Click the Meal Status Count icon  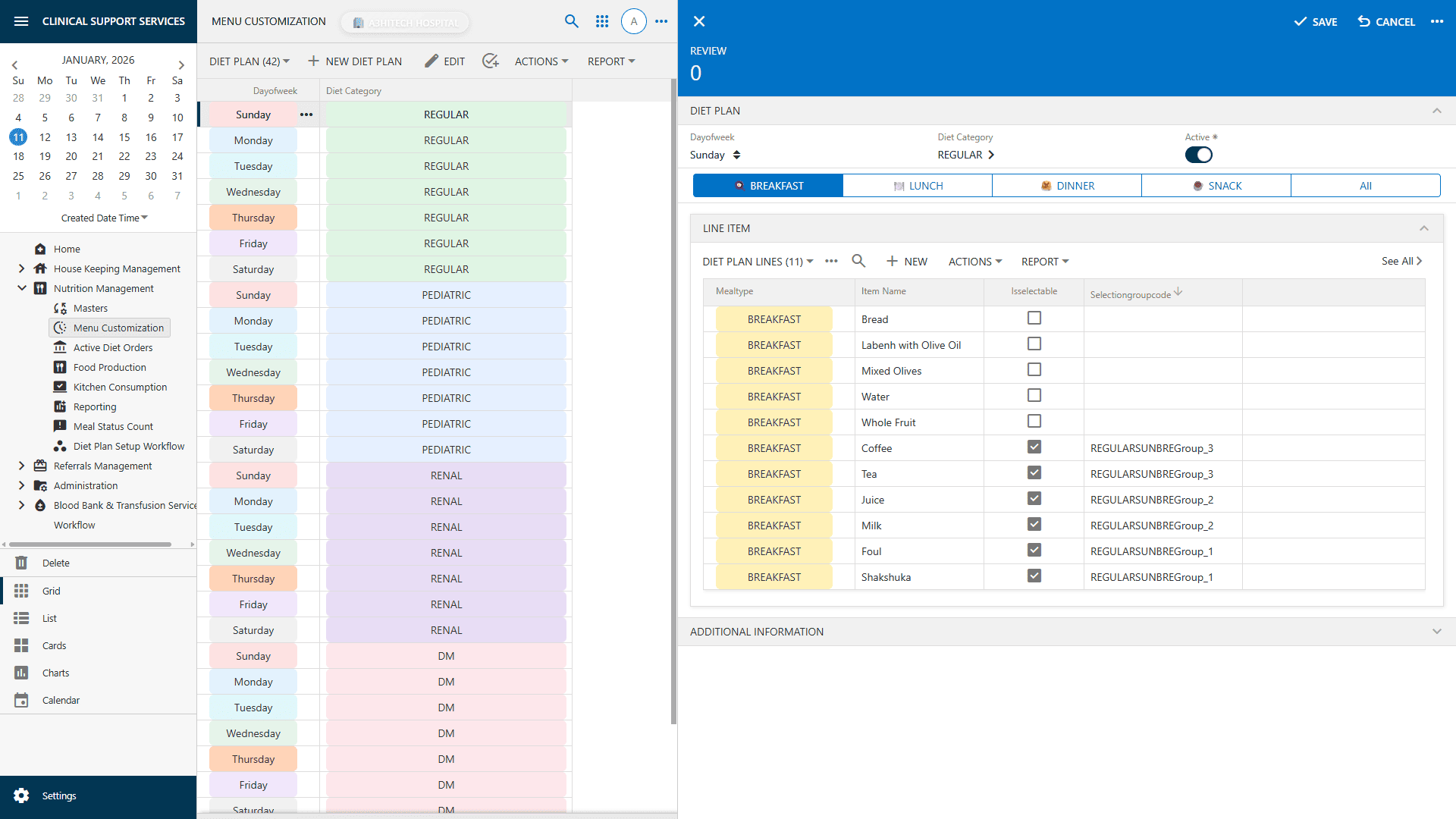(x=61, y=426)
